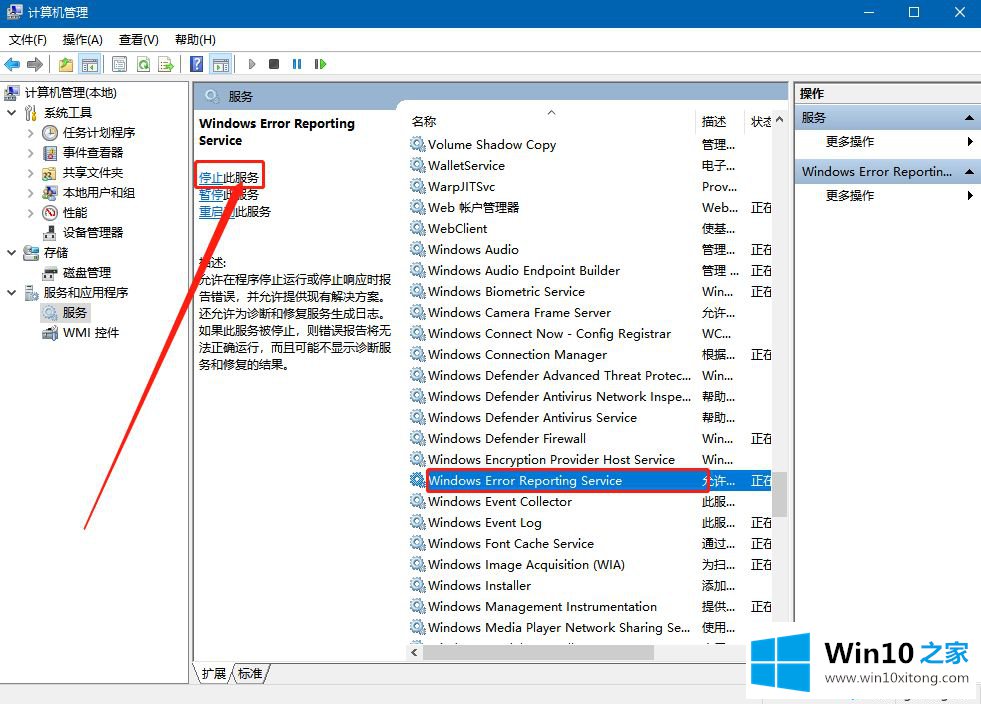The image size is (981, 704).
Task: Open the 操作(A) menu
Action: click(x=83, y=40)
